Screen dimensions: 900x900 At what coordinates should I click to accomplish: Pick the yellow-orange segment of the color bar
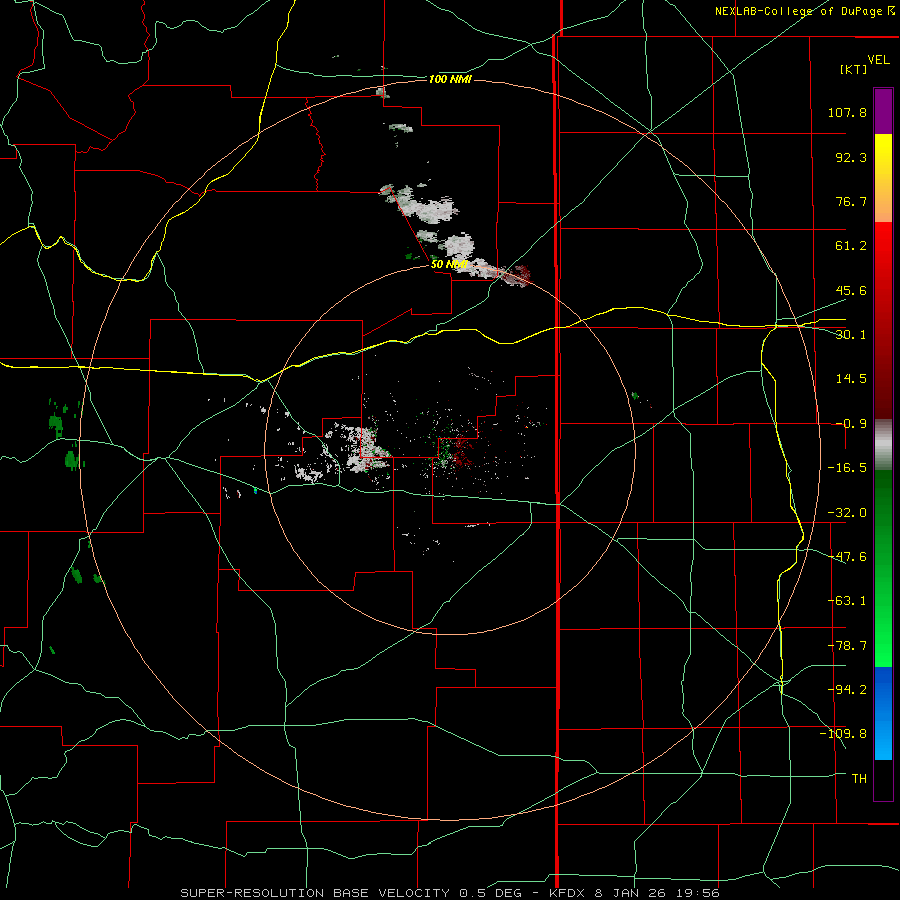[883, 178]
